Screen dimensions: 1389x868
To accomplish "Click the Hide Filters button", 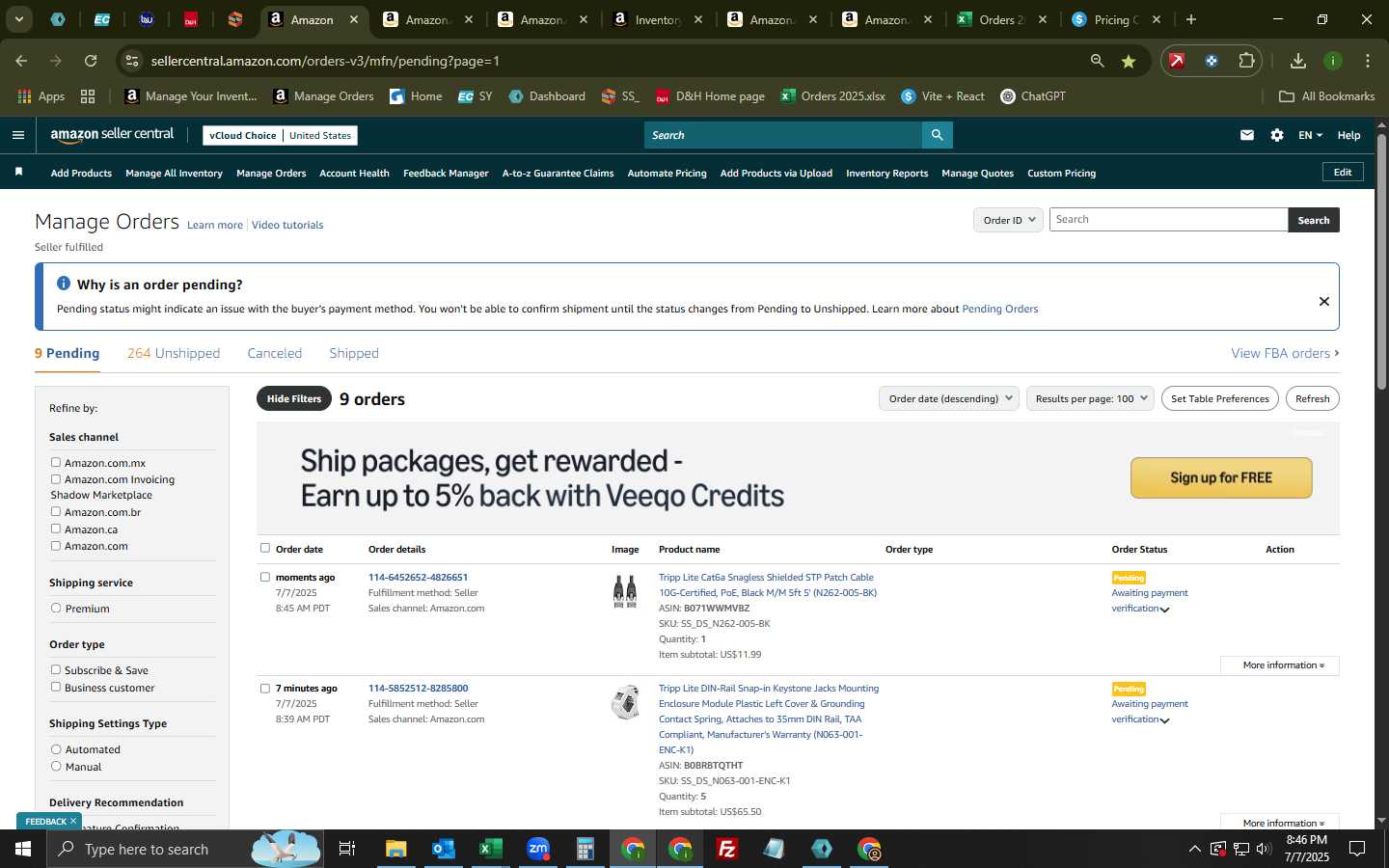I will [x=294, y=398].
